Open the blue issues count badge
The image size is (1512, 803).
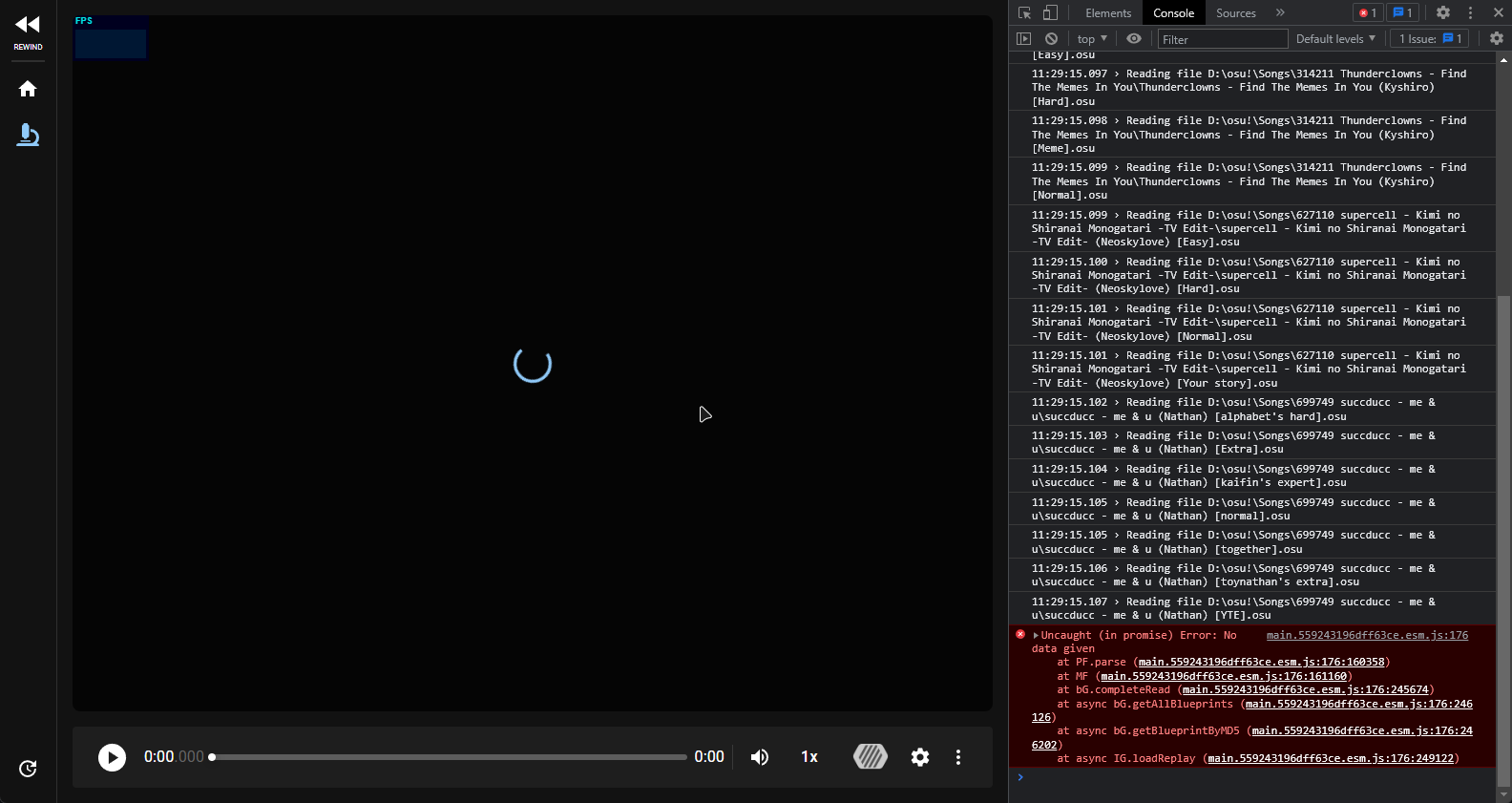pyautogui.click(x=1402, y=12)
